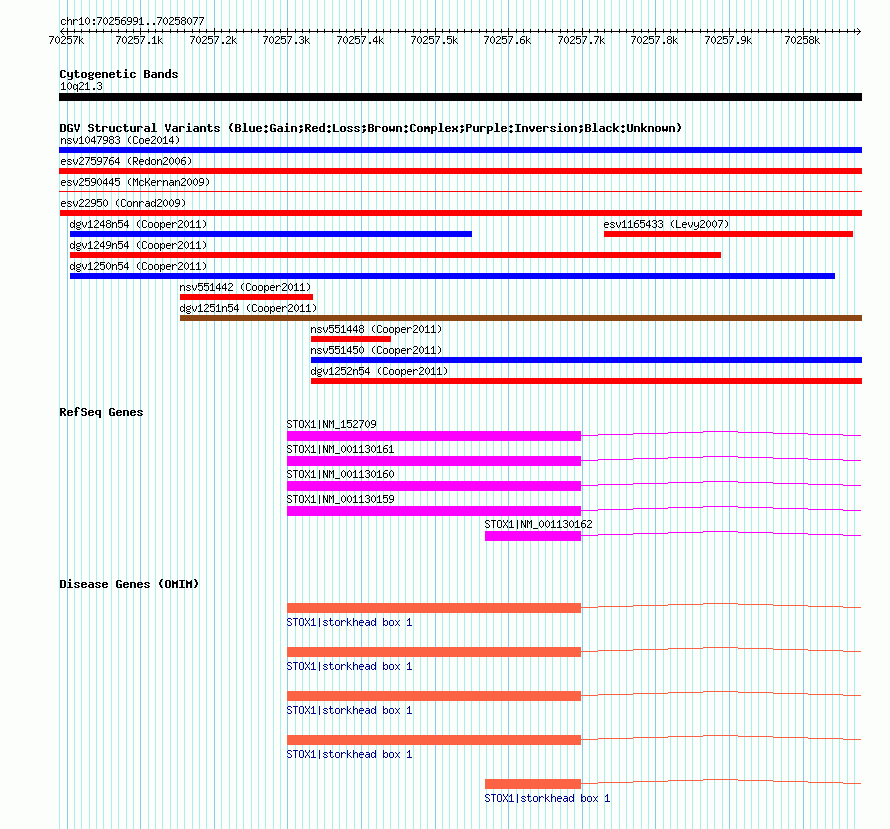
Task: Click the brown dgv1251n54 complex variant bar
Action: click(x=521, y=318)
